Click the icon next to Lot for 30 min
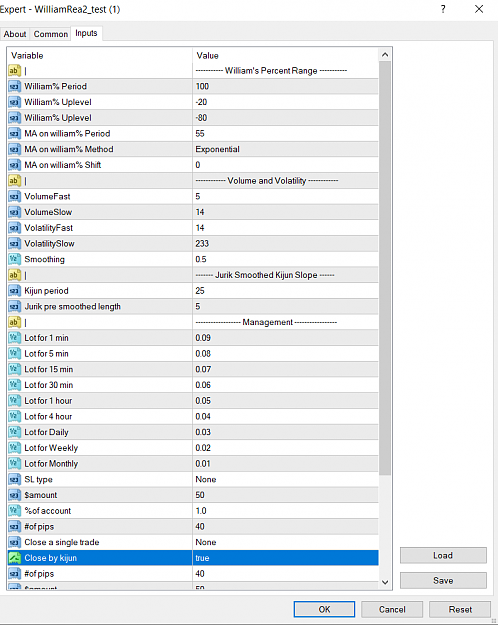The width and height of the screenshot is (498, 625). (x=14, y=385)
